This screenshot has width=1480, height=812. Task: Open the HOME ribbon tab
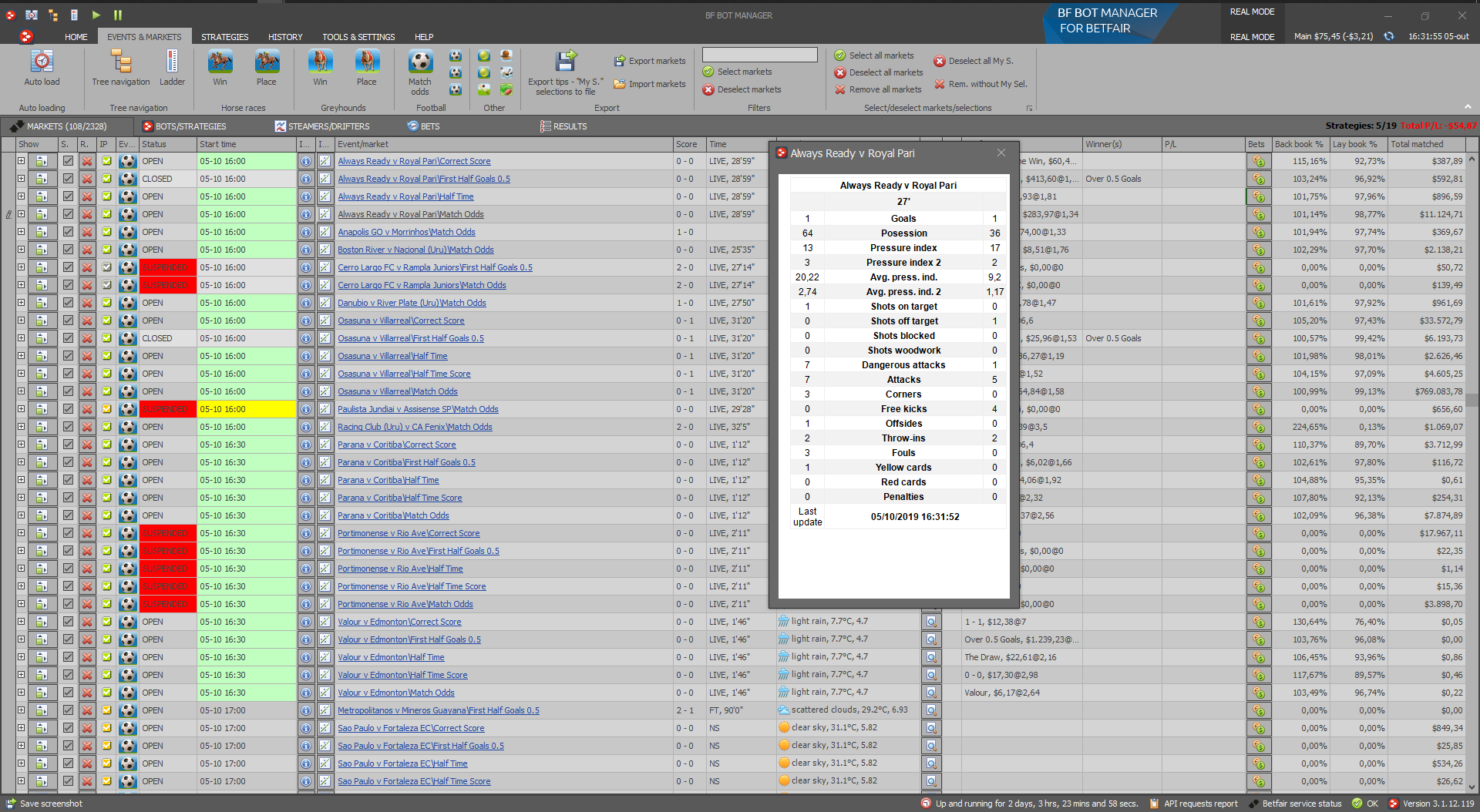76,37
